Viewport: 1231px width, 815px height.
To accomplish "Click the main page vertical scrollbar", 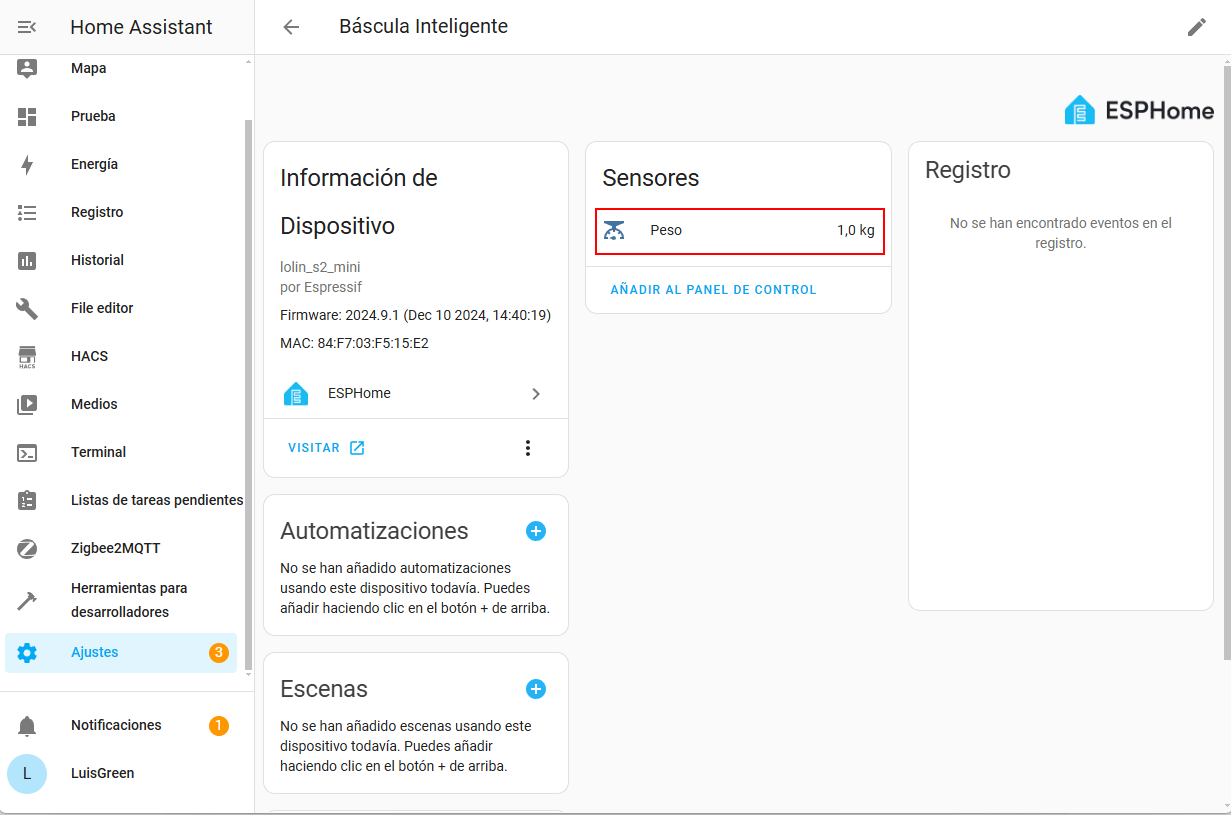I will tap(1226, 360).
